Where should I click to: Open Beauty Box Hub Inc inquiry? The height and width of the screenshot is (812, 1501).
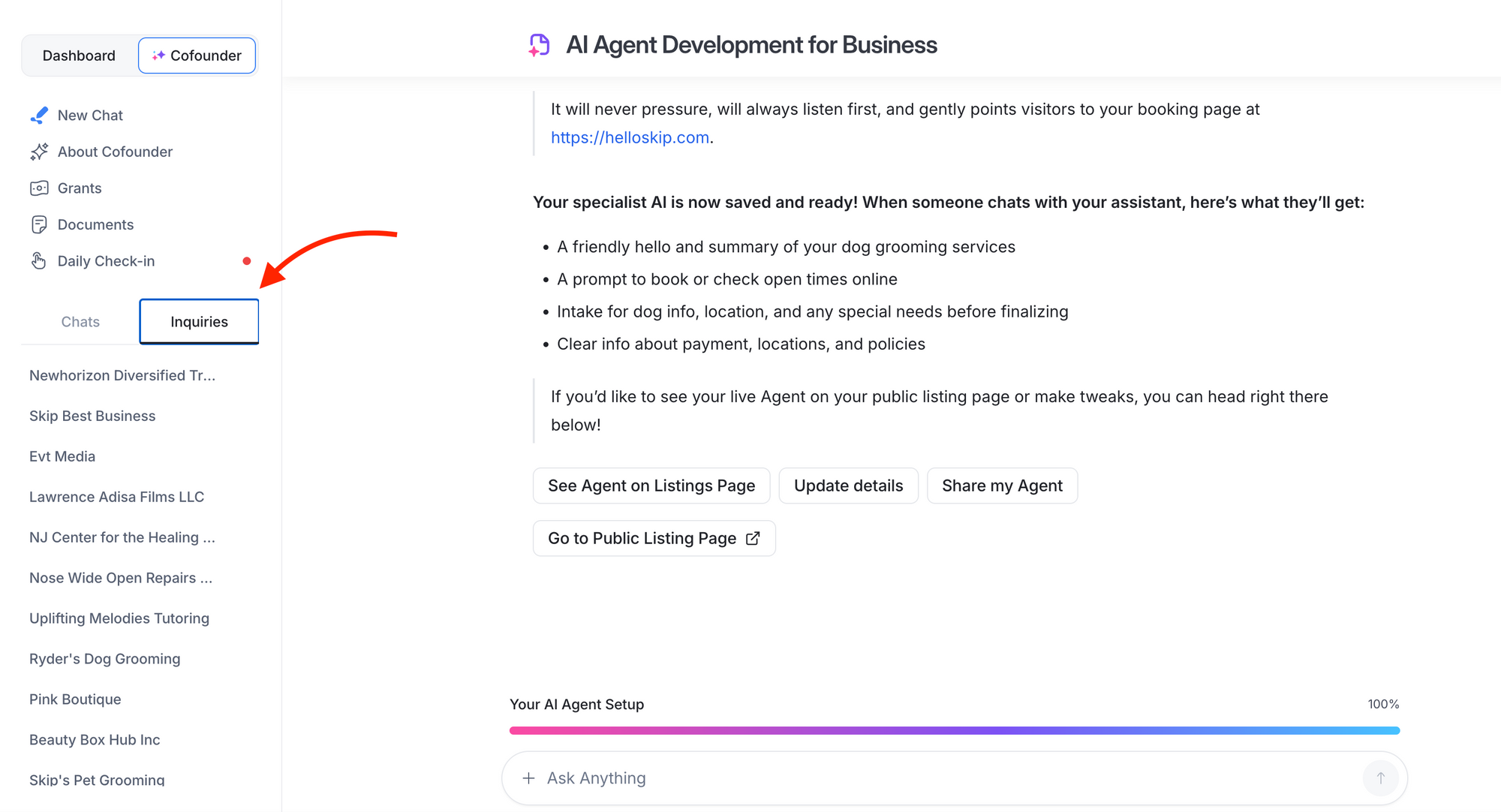[95, 740]
